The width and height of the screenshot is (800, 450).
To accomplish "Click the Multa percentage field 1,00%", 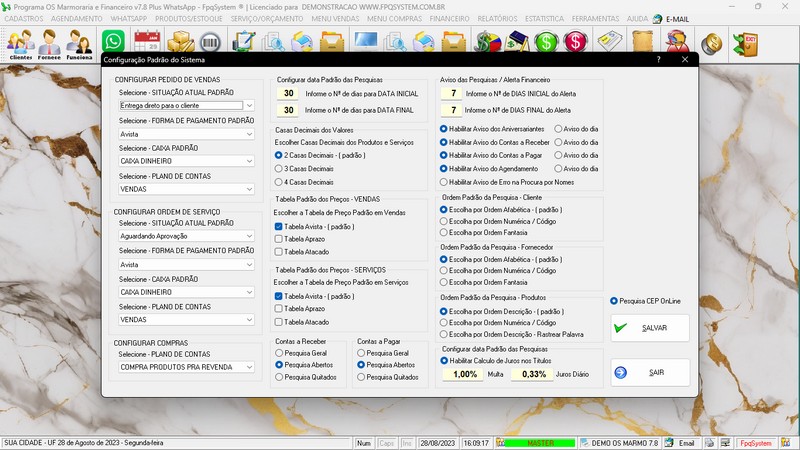I will [464, 374].
